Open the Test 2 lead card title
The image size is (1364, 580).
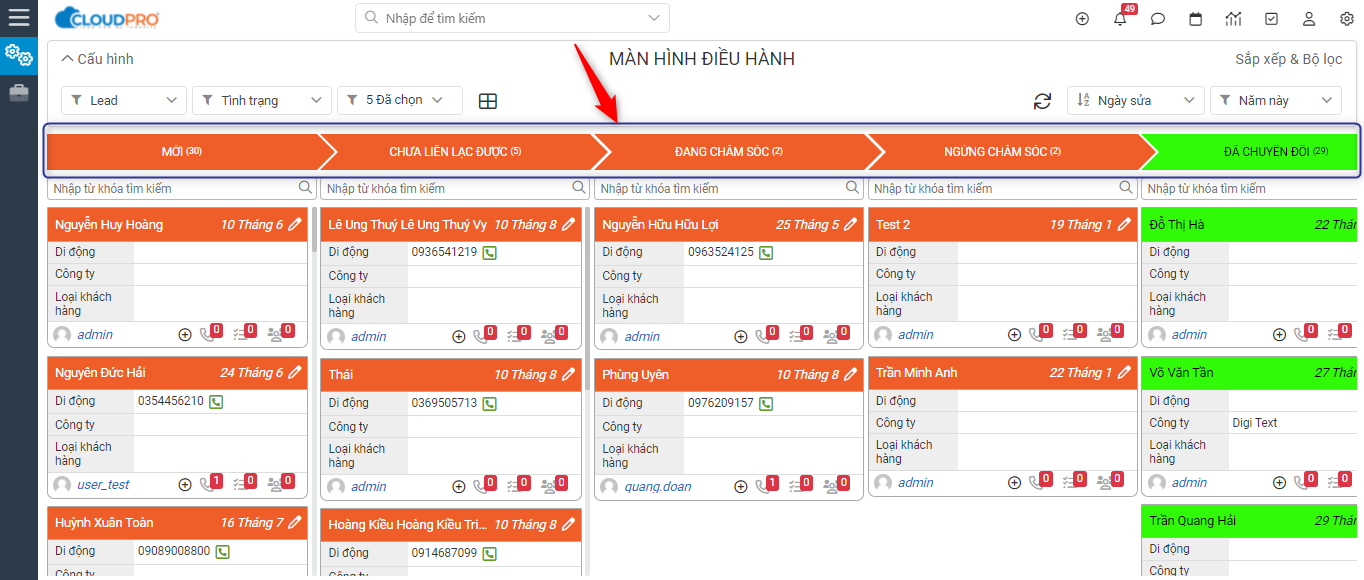(893, 225)
